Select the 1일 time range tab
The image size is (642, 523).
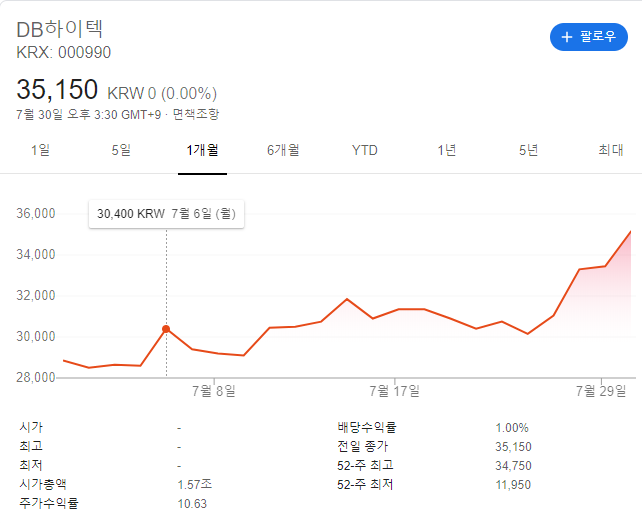pos(40,150)
